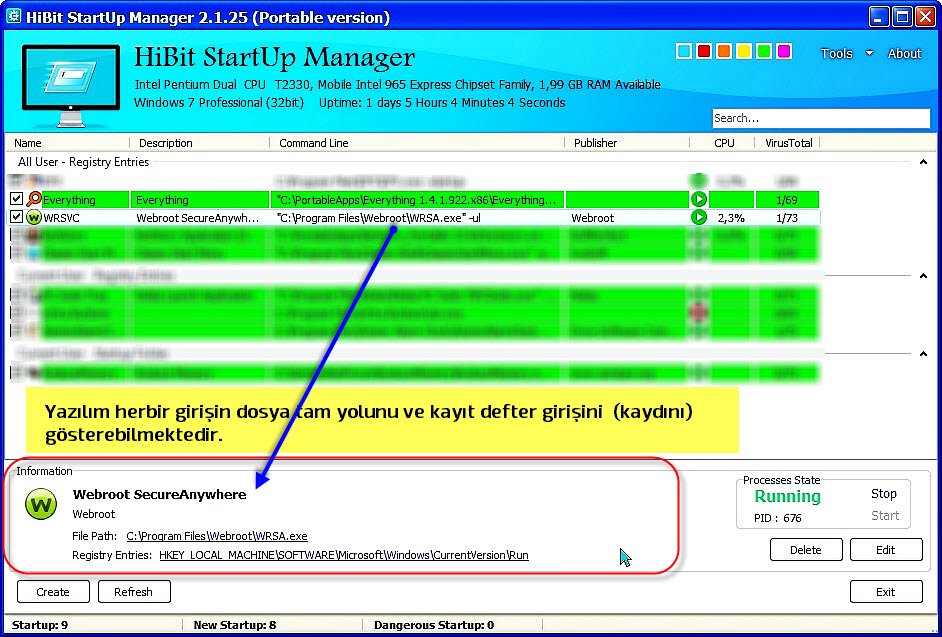
Task: Click the Startup: 9 status bar entry
Action: click(x=40, y=625)
